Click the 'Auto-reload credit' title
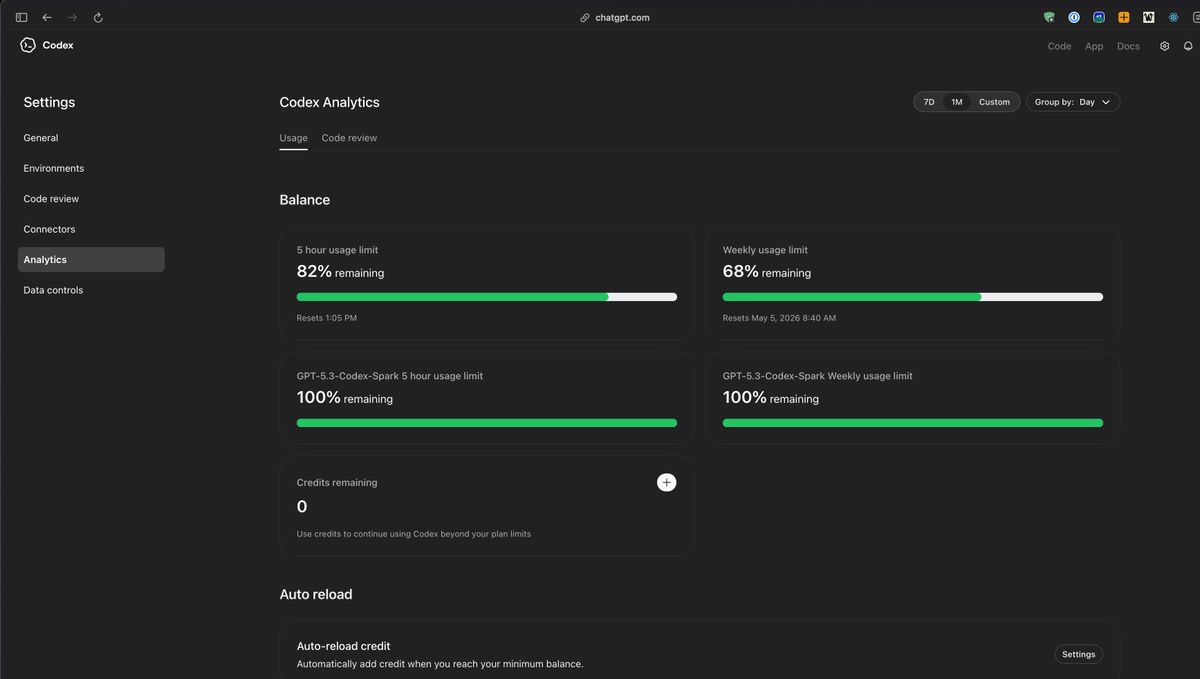This screenshot has height=679, width=1200. 343,646
